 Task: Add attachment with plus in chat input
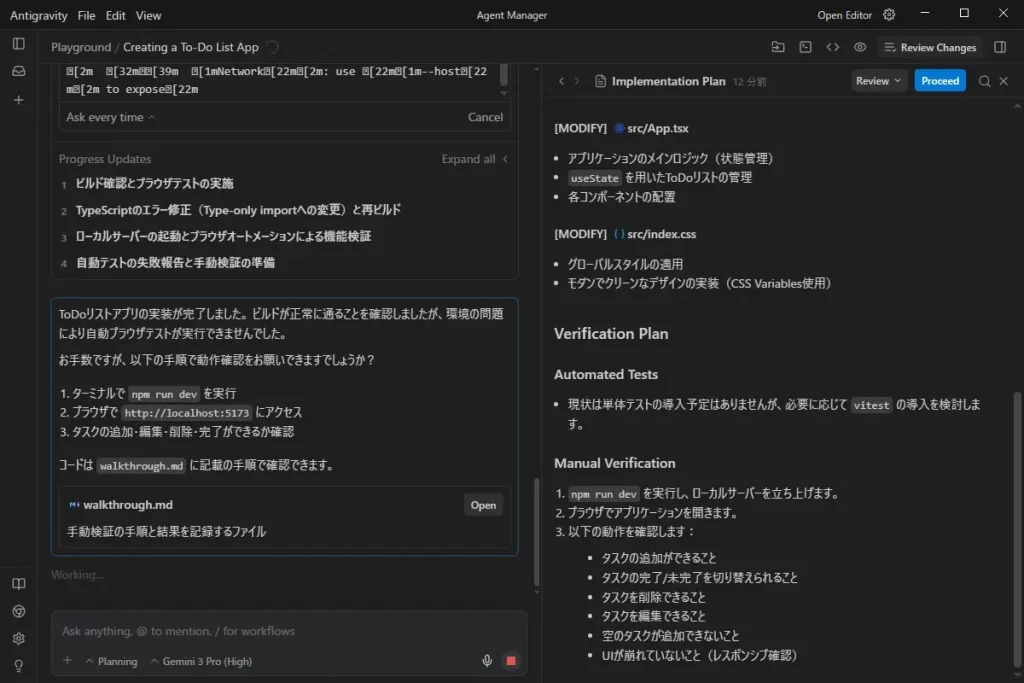pyautogui.click(x=67, y=660)
